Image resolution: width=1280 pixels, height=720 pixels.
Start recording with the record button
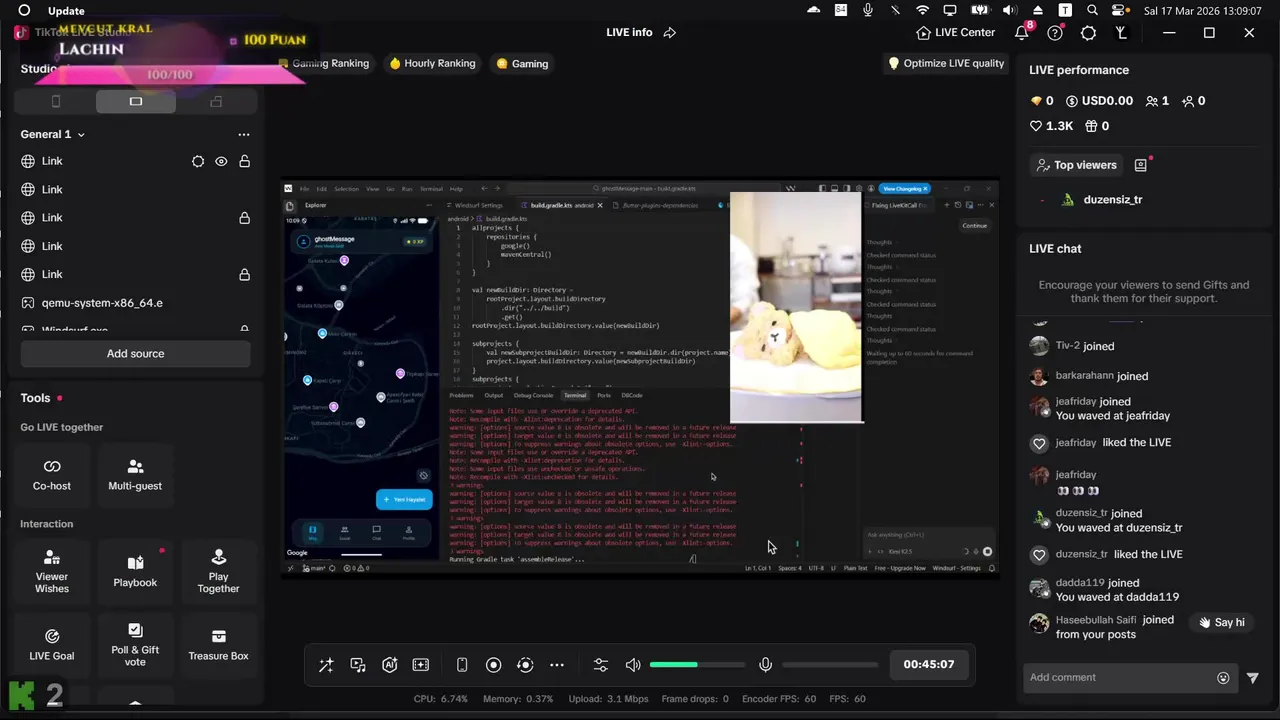click(493, 665)
